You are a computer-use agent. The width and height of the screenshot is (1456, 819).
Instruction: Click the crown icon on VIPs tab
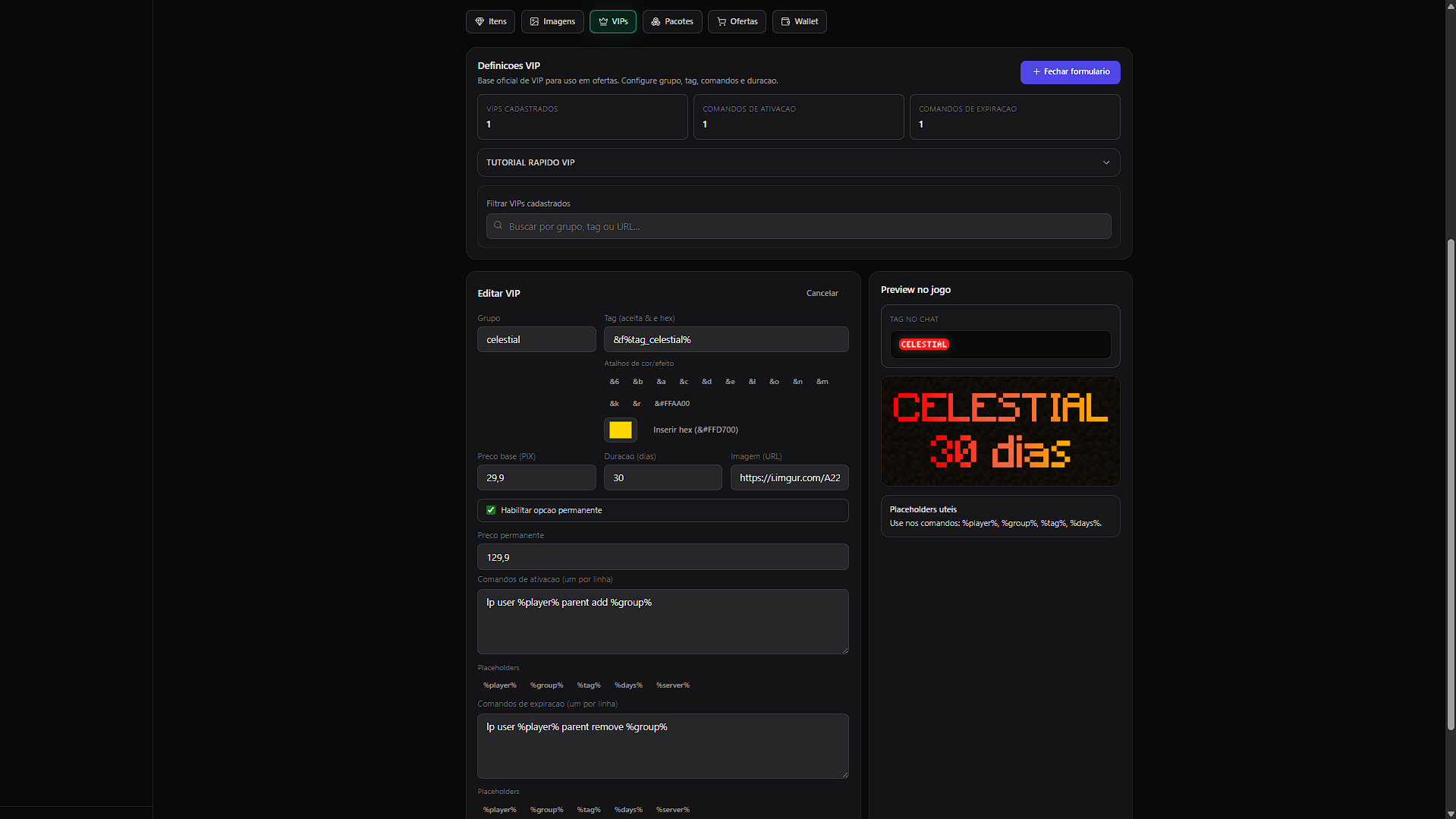tap(603, 22)
